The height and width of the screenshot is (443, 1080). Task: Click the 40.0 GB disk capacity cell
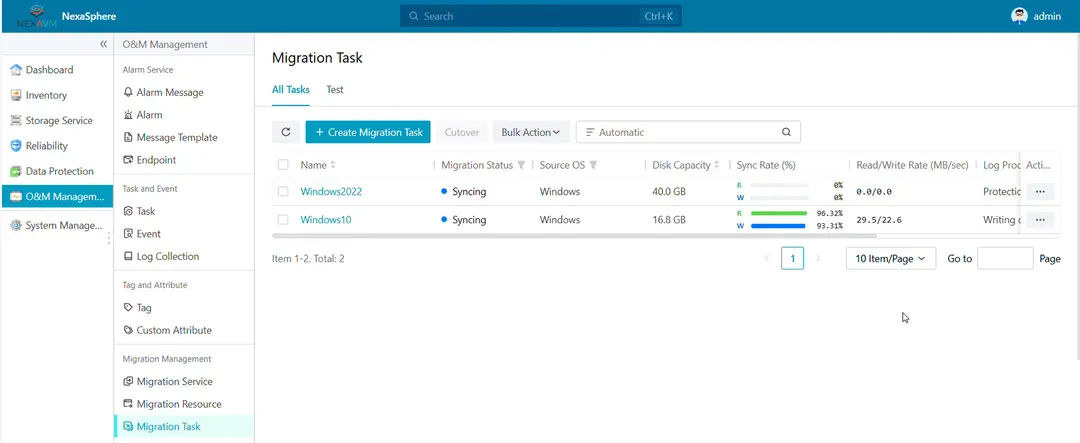click(x=669, y=192)
